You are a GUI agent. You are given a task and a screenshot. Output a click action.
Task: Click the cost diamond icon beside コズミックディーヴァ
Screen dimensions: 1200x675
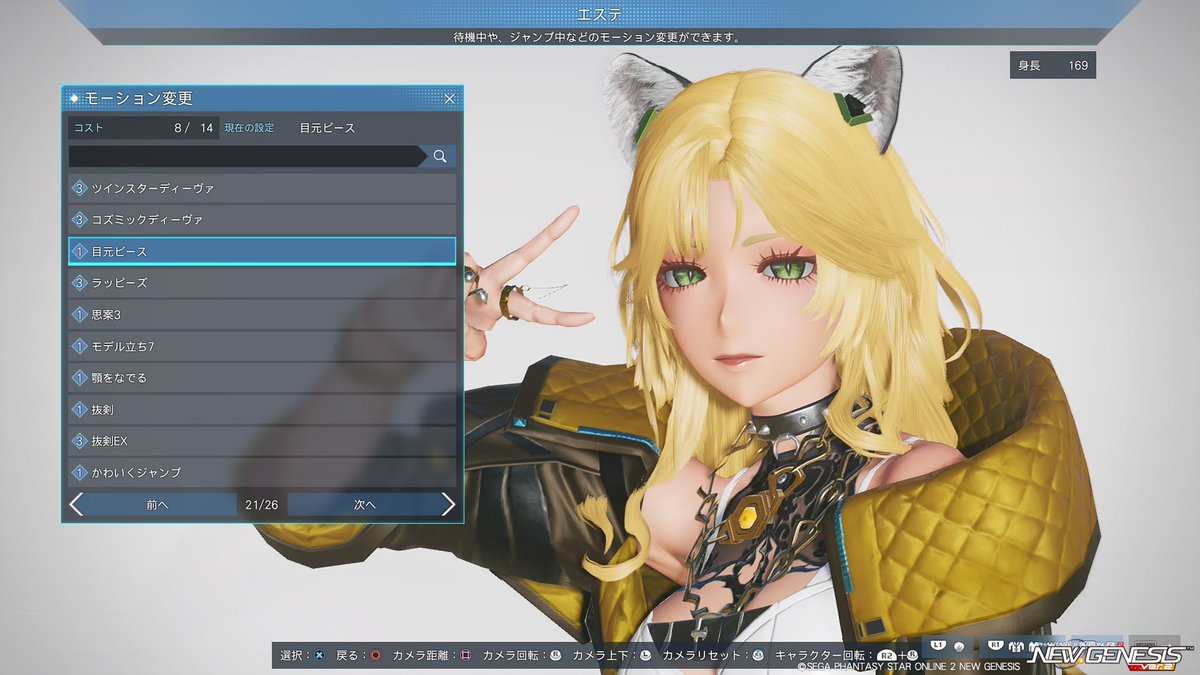(x=80, y=219)
